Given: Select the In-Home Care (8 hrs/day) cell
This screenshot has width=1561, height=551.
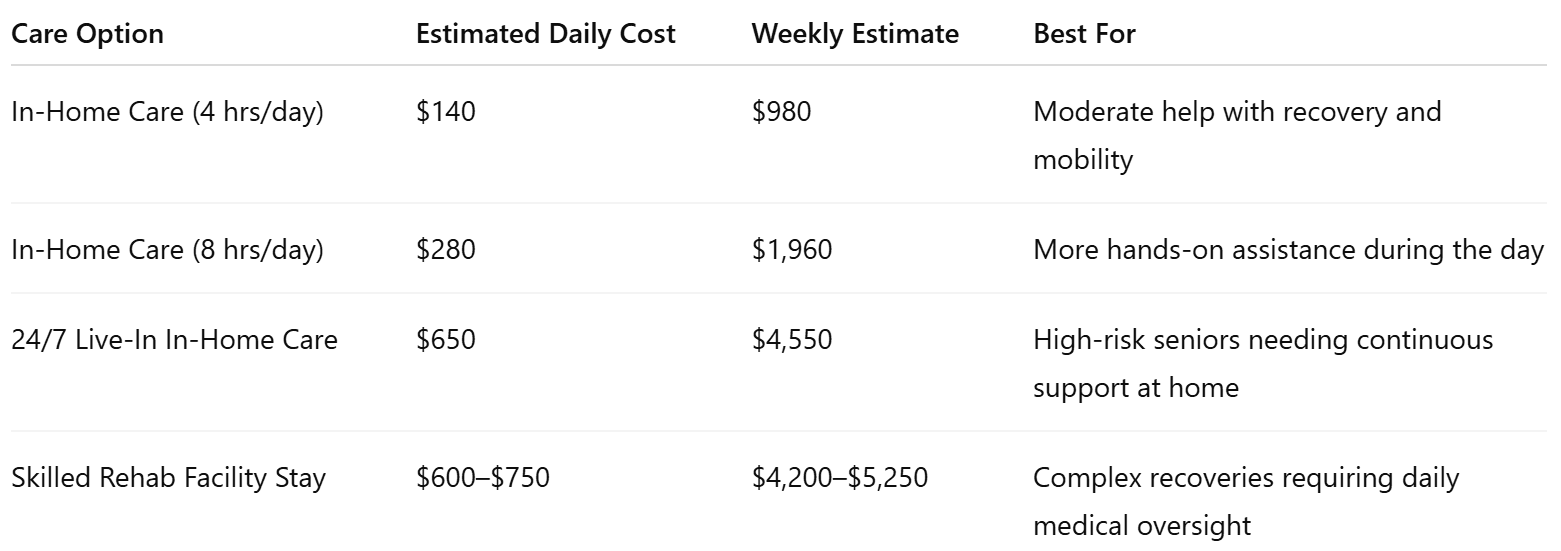Looking at the screenshot, I should [167, 249].
